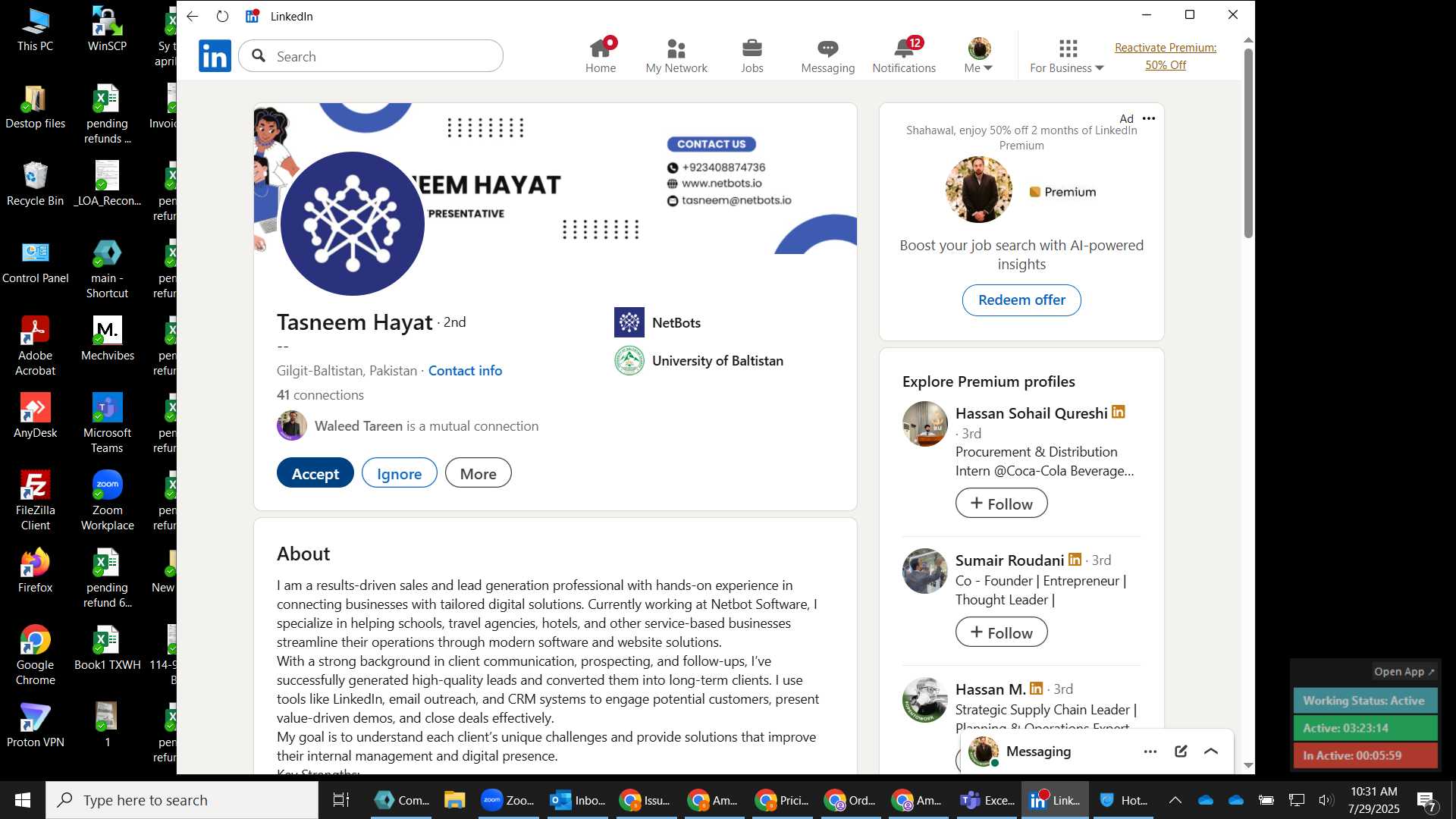
Task: View Notifications with 12 badge
Action: tap(904, 56)
